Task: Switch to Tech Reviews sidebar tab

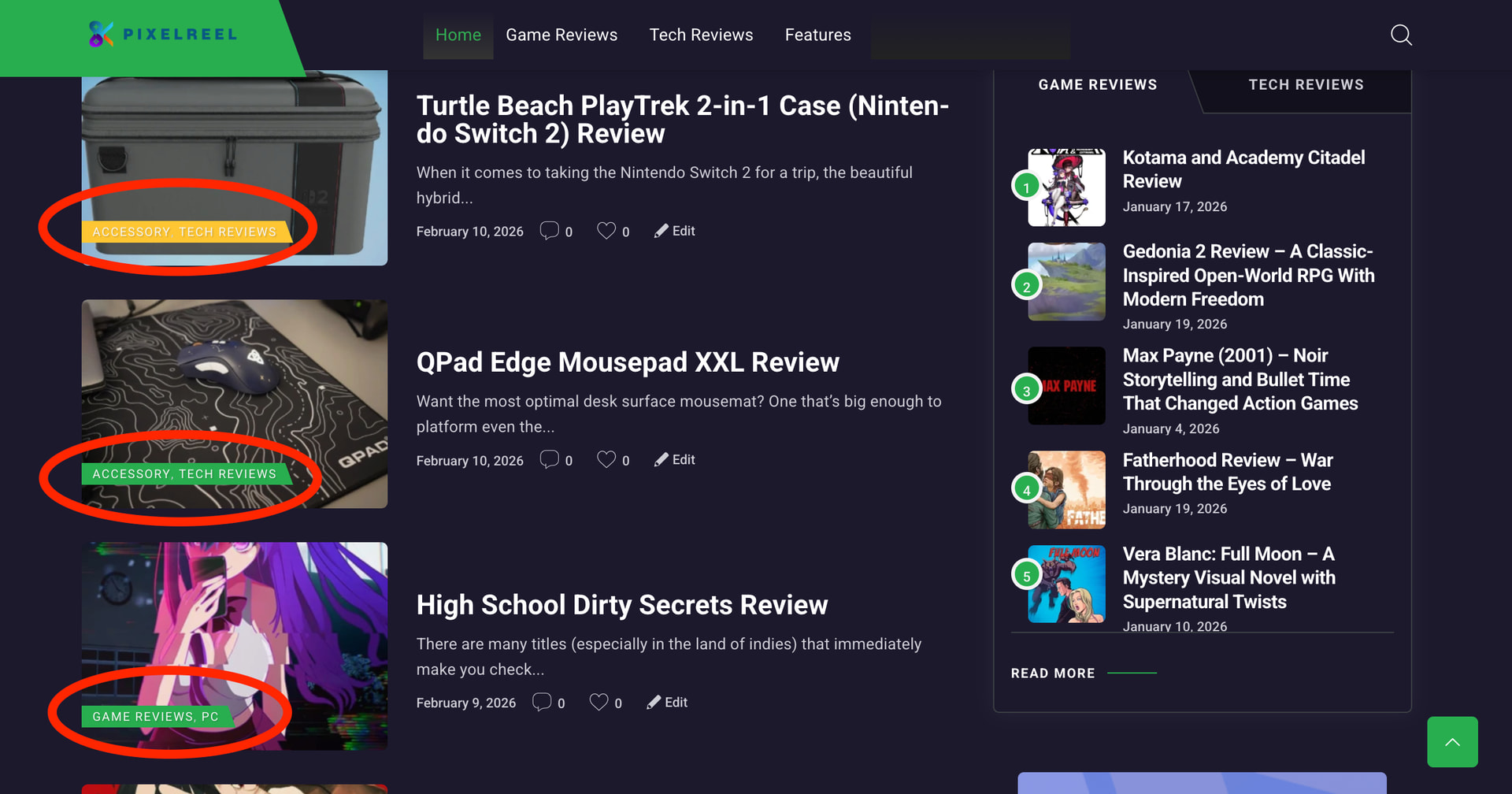Action: (x=1305, y=85)
